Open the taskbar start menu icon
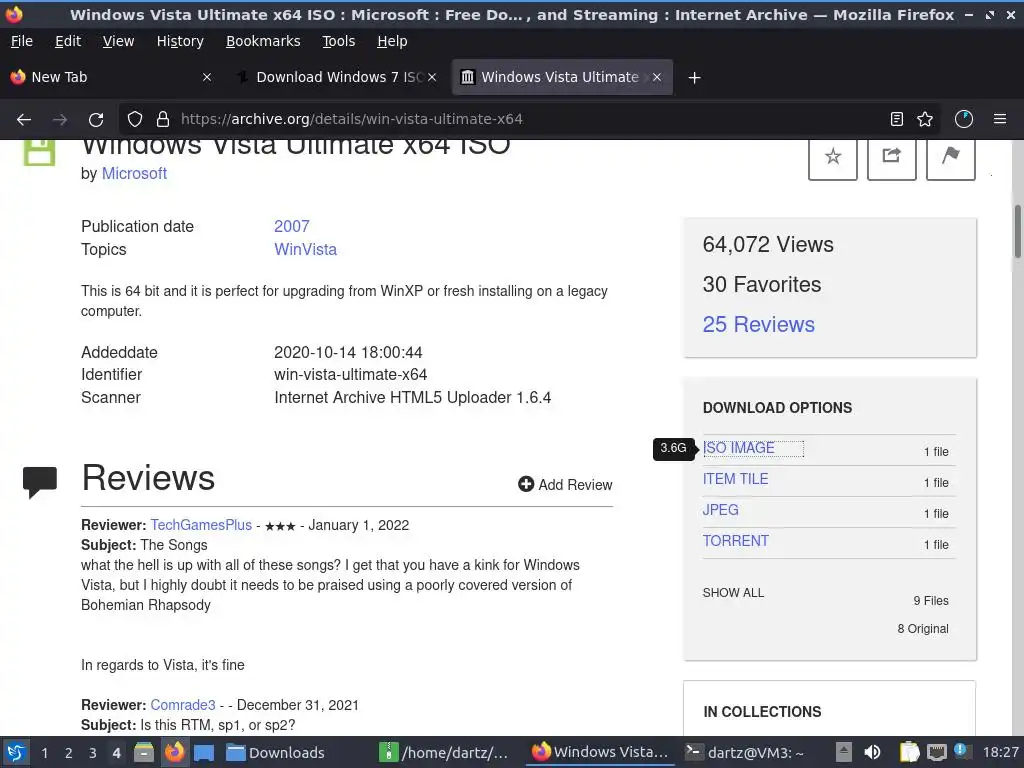Viewport: 1024px width, 768px height. pyautogui.click(x=16, y=752)
